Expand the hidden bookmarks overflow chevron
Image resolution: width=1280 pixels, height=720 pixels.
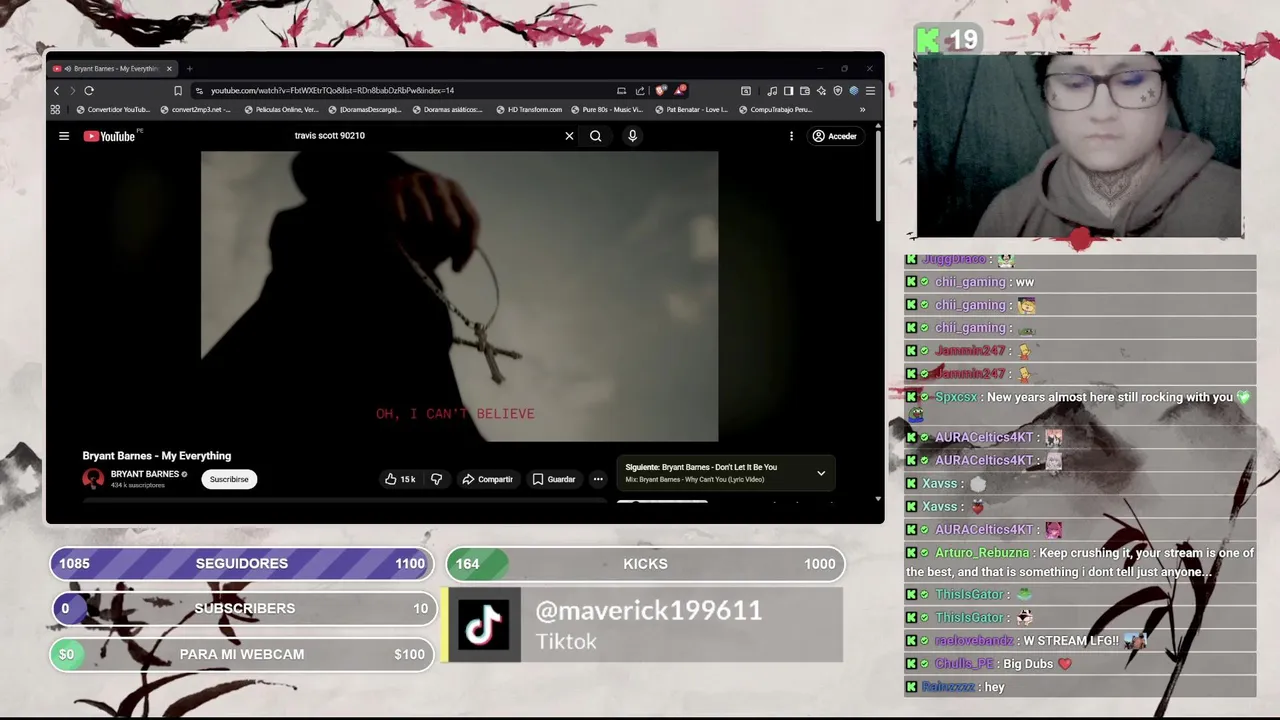[862, 110]
